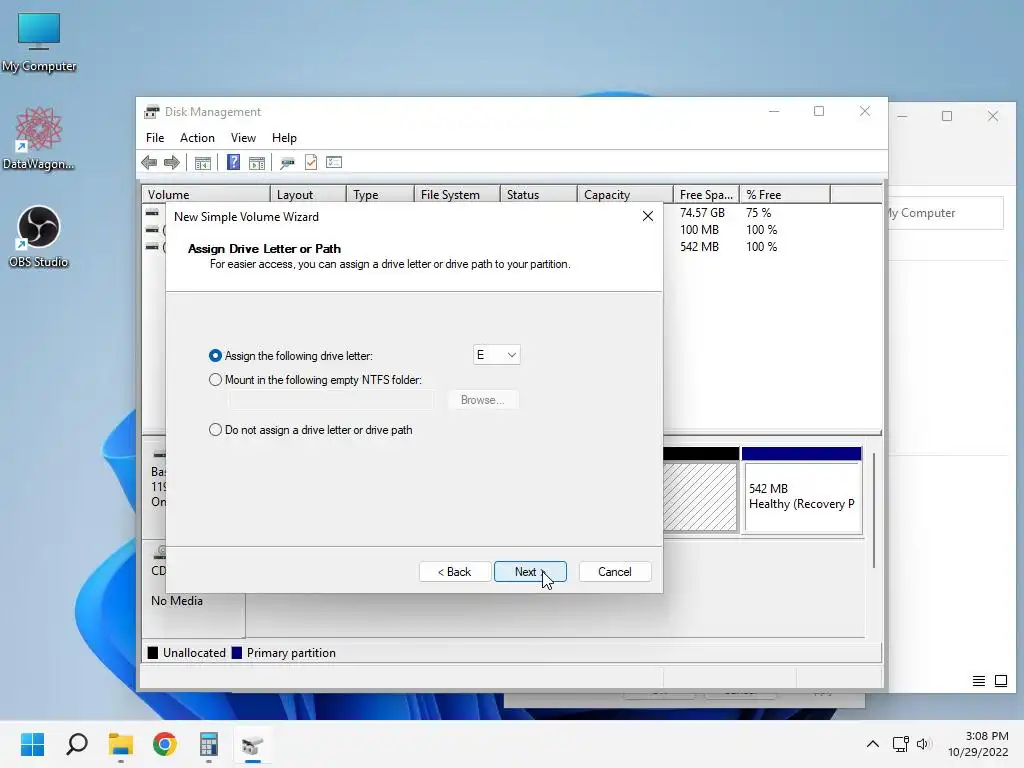Select the first volume disk icon in list
Viewport: 1024px width, 768px height.
click(x=152, y=213)
